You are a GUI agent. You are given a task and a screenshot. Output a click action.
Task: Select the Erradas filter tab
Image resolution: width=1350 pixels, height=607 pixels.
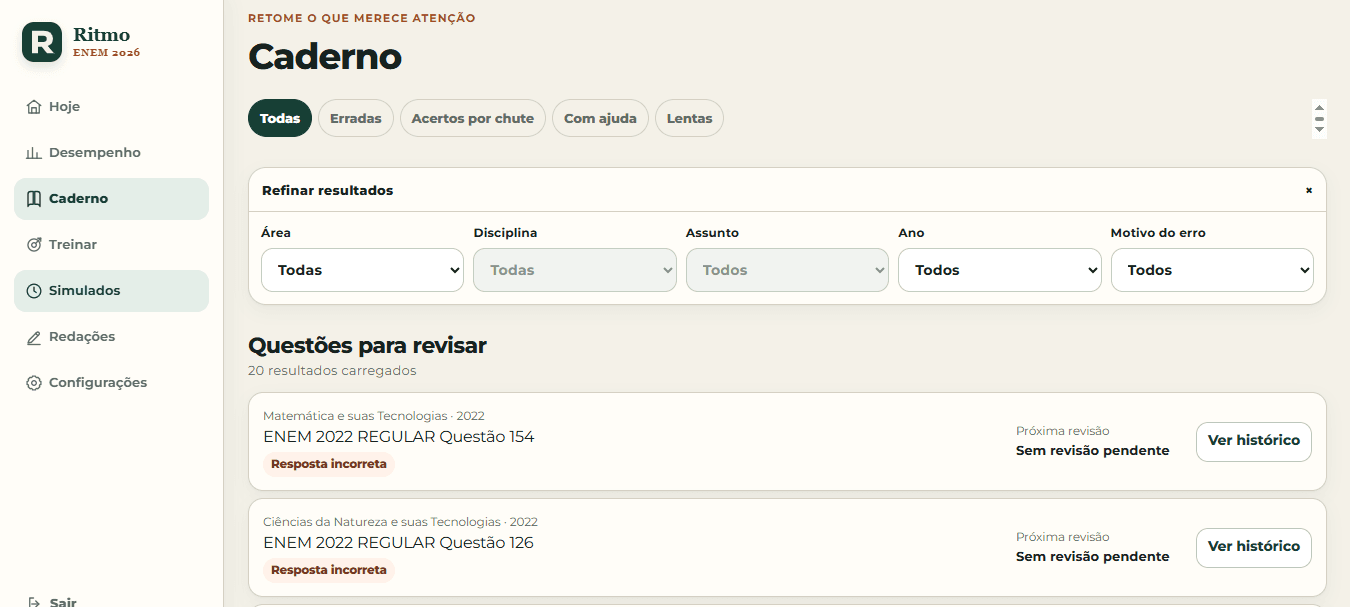[356, 118]
